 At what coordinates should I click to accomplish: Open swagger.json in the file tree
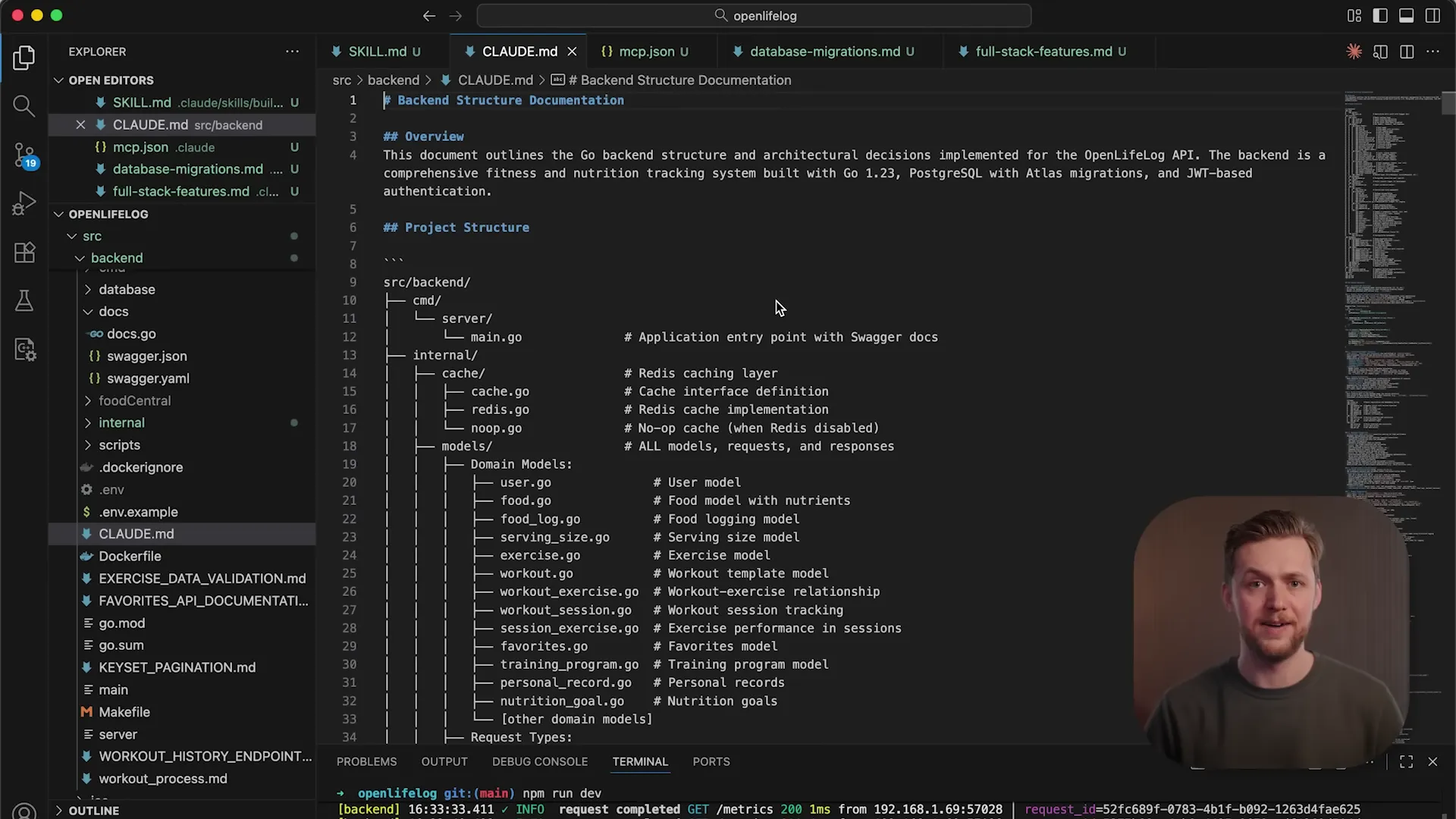pos(146,356)
